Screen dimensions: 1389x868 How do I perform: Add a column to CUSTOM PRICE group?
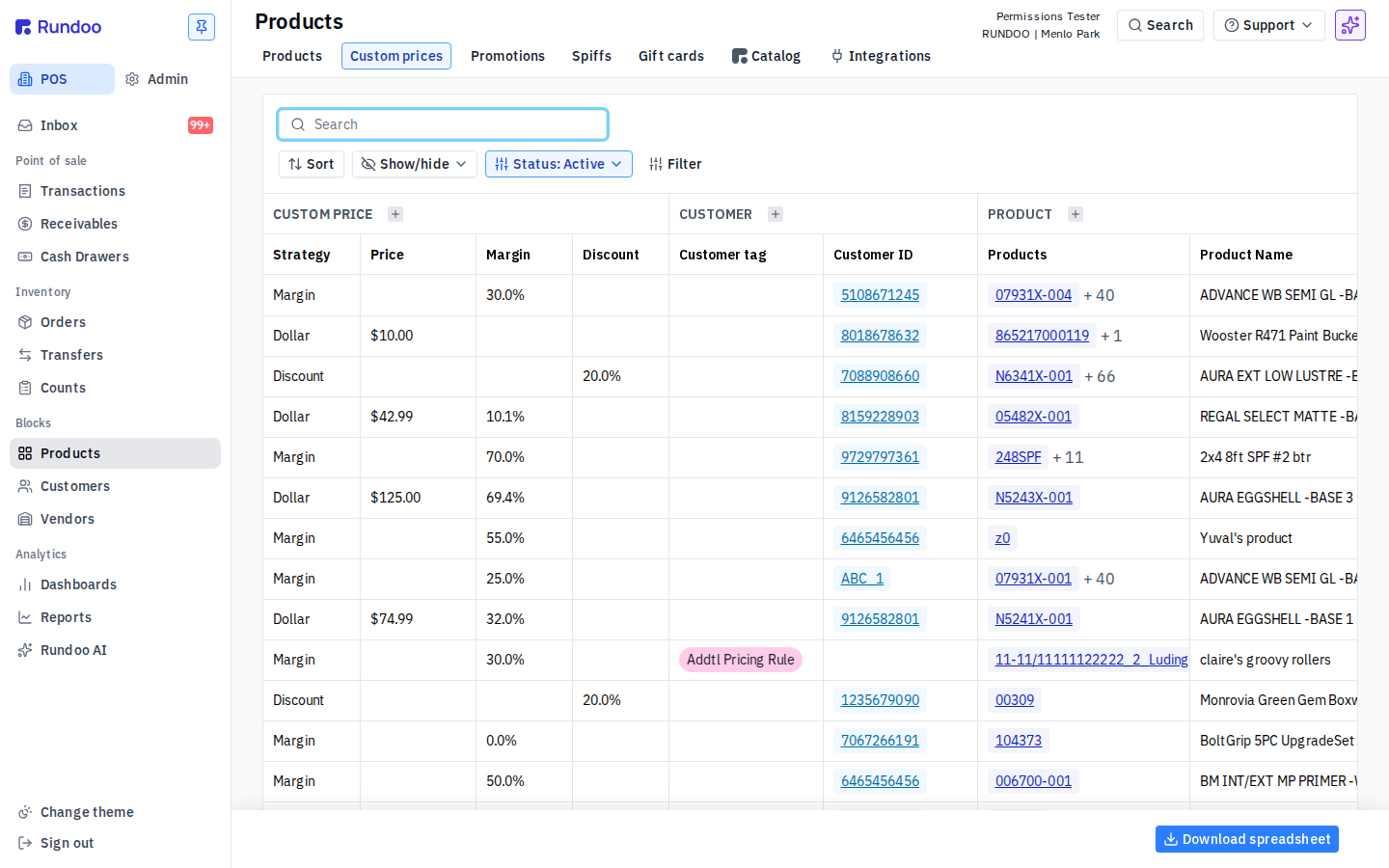(x=395, y=214)
